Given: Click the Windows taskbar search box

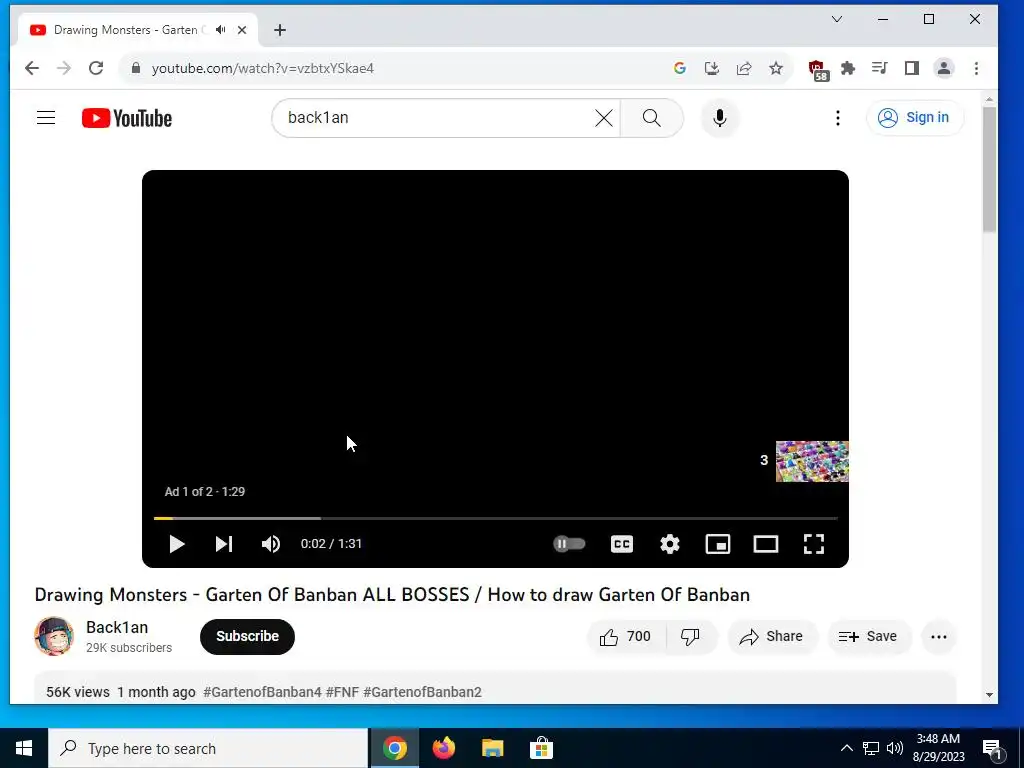Looking at the screenshot, I should coord(208,748).
